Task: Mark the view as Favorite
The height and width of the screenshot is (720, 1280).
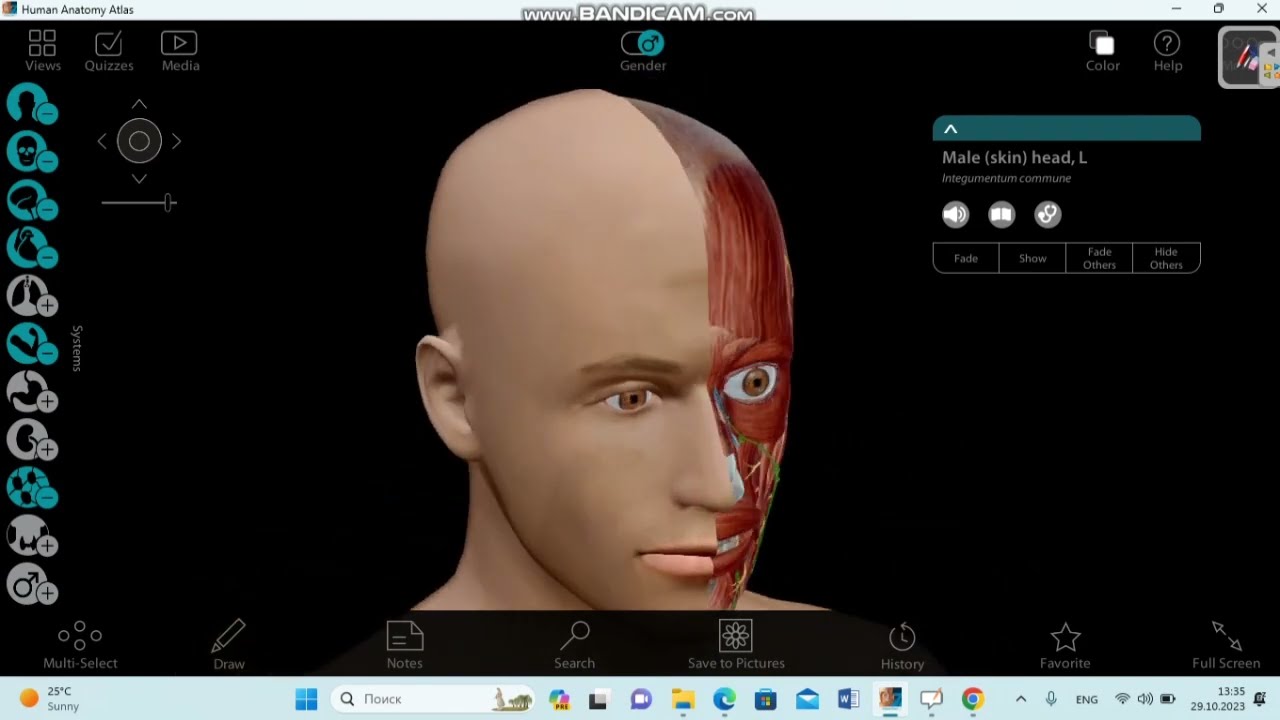Action: [x=1065, y=646]
